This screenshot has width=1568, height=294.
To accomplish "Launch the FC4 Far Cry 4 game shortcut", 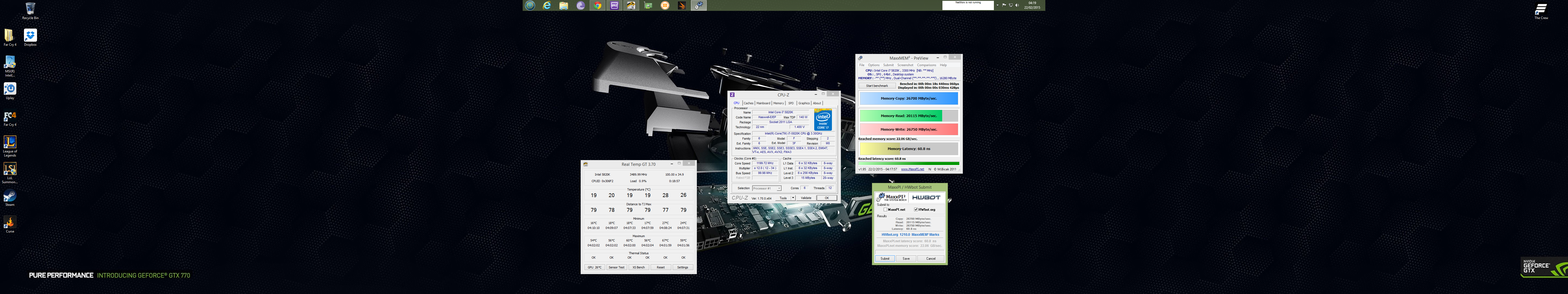I will [x=10, y=118].
